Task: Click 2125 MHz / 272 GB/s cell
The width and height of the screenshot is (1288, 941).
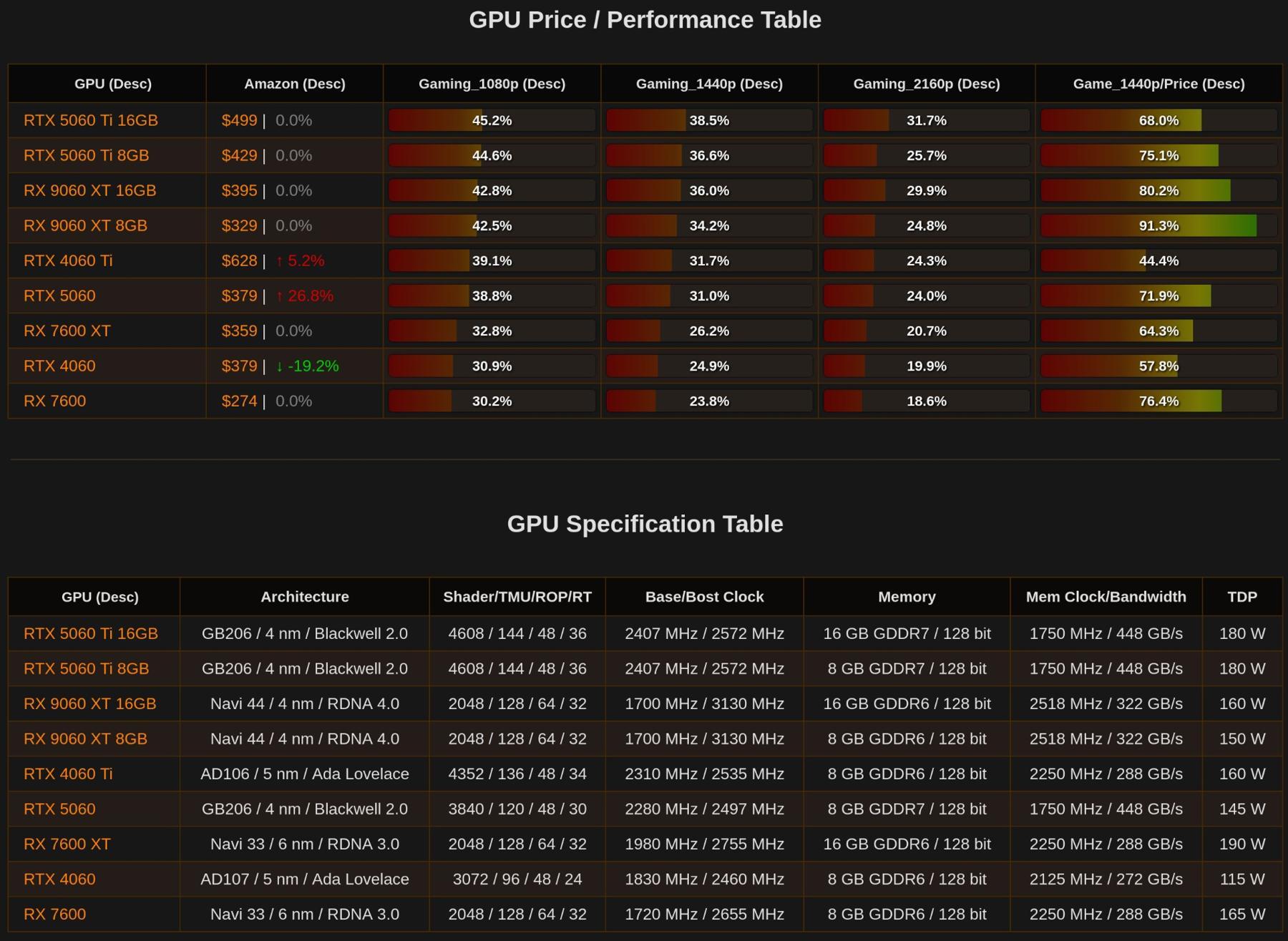Action: click(x=1106, y=879)
